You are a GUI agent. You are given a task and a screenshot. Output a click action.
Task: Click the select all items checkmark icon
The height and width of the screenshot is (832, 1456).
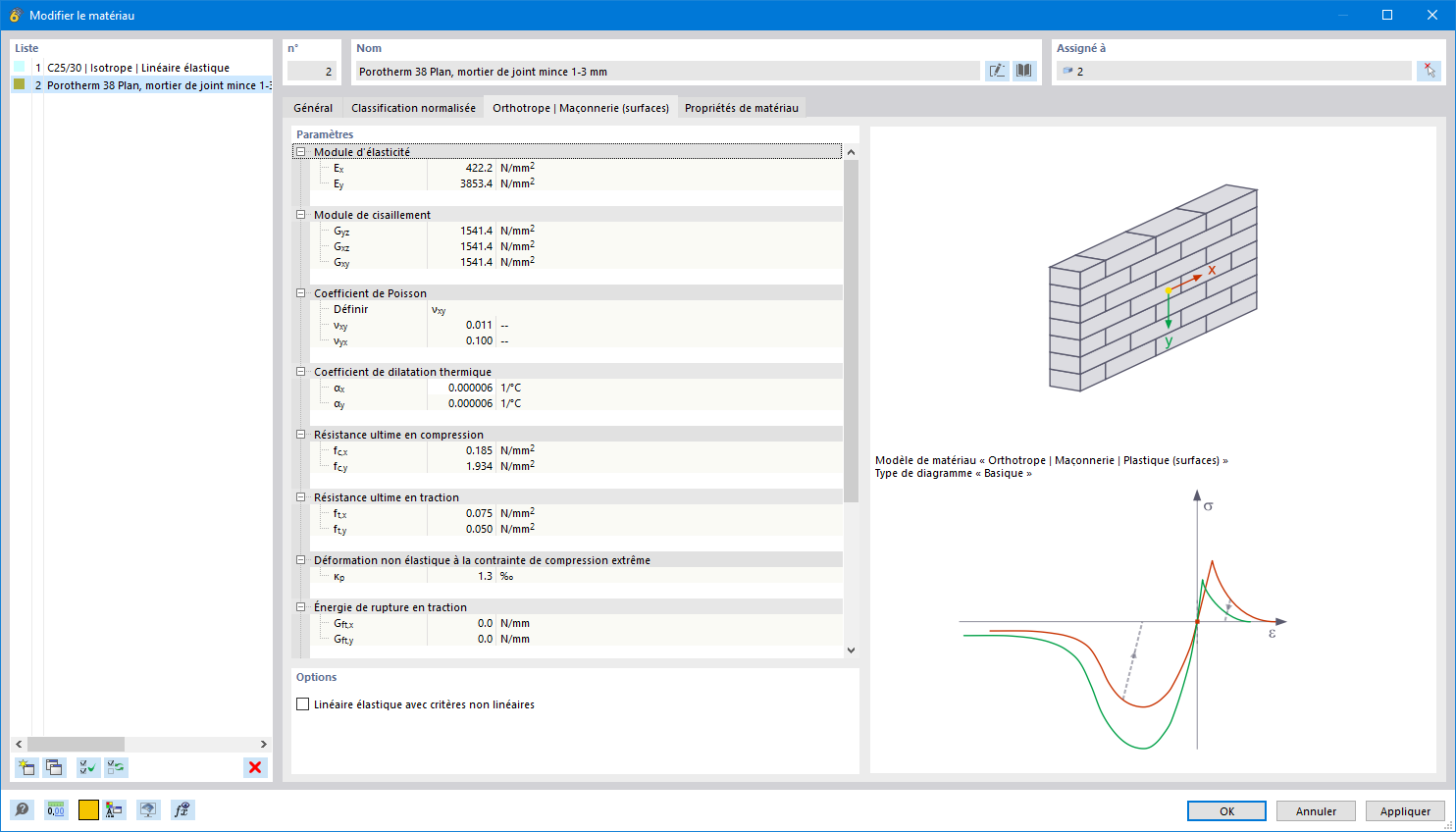coord(88,767)
